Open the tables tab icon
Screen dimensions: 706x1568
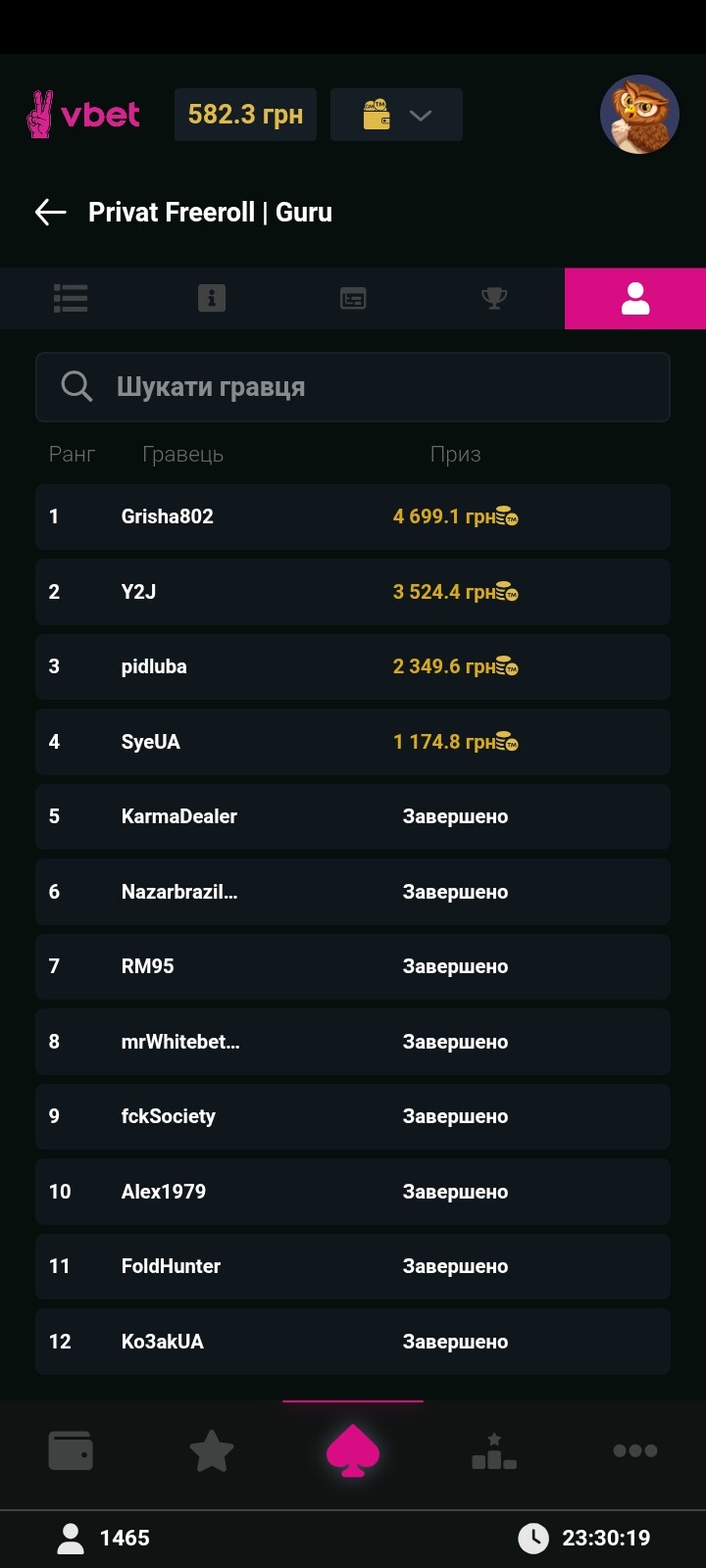coord(353,298)
